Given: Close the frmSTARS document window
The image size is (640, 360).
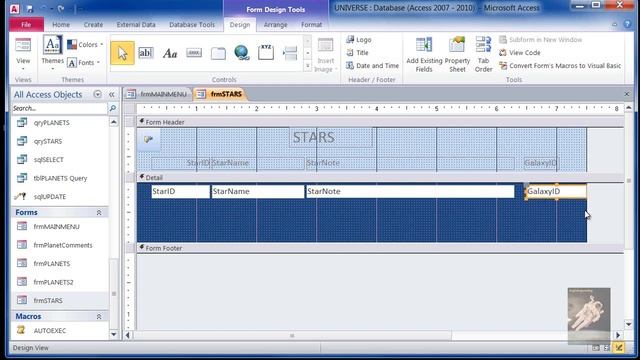Looking at the screenshot, I should (x=627, y=94).
